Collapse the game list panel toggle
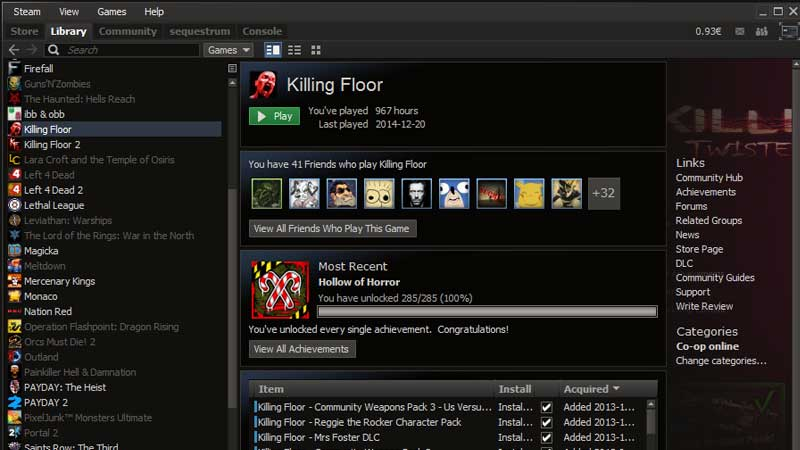 click(232, 68)
